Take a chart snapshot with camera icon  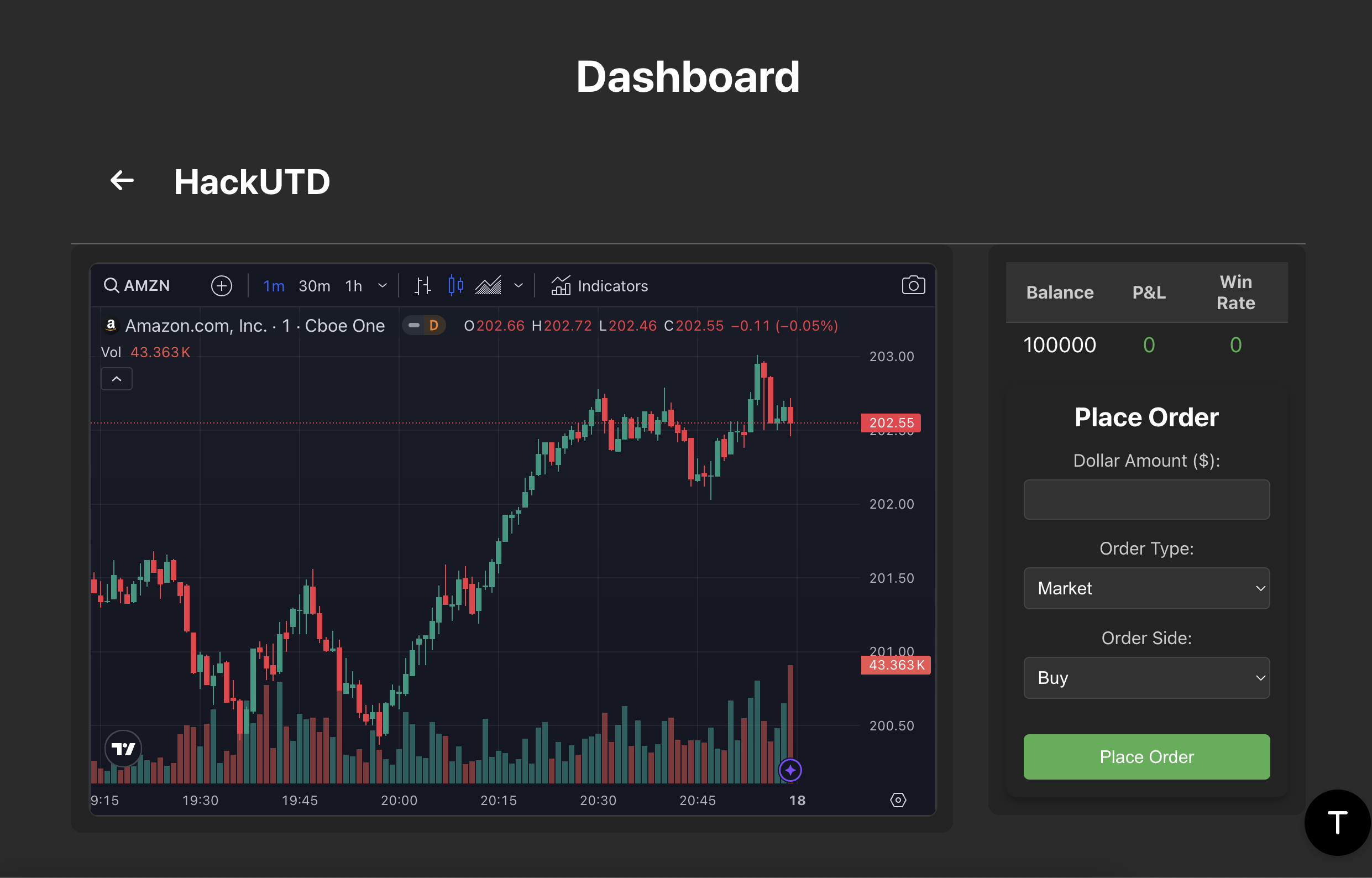[x=913, y=286]
